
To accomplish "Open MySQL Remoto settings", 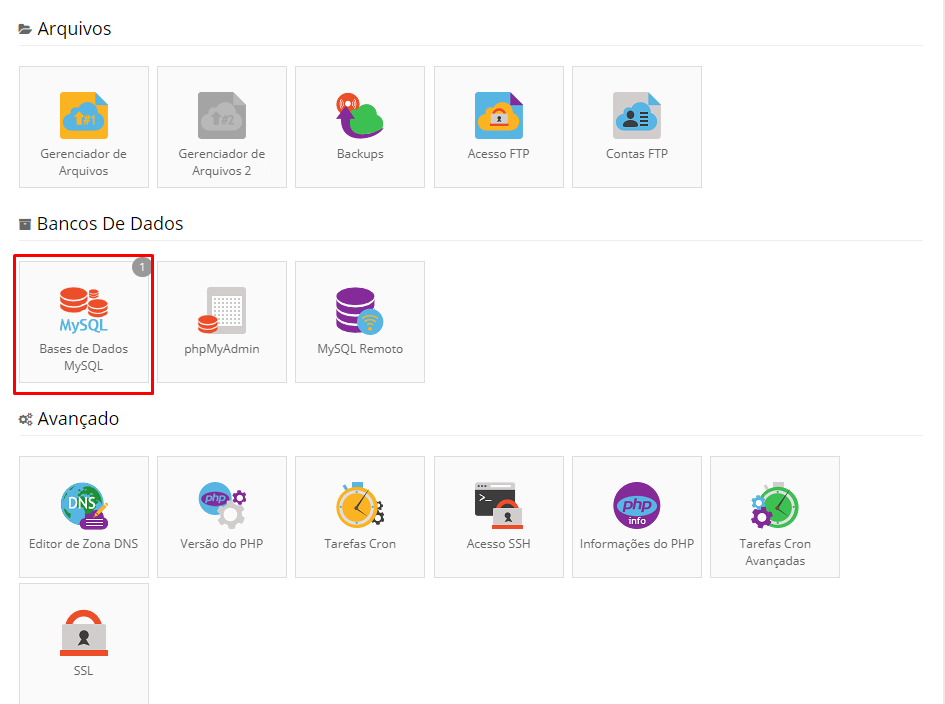I will 360,321.
